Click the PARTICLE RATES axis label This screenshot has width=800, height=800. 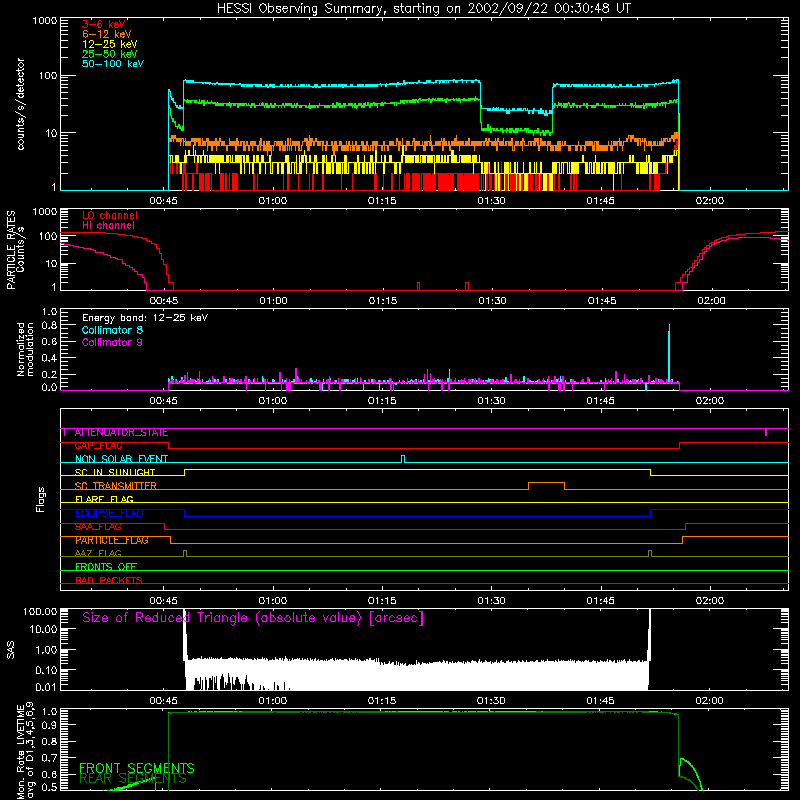click(11, 250)
